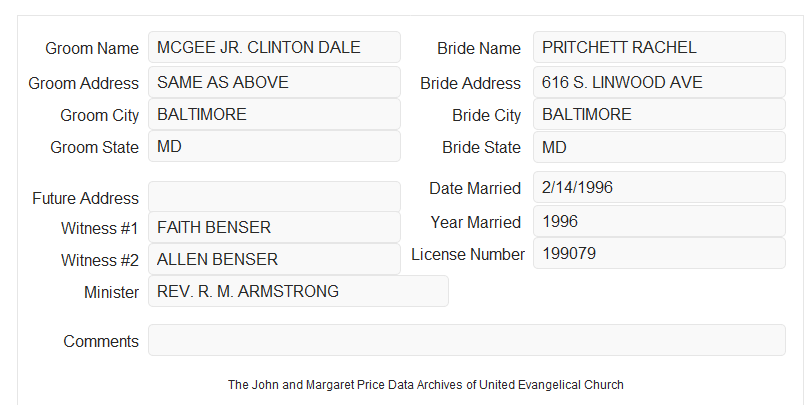Screen dimensions: 805x405
Task: Click the empty Future Address field
Action: pyautogui.click(x=274, y=197)
